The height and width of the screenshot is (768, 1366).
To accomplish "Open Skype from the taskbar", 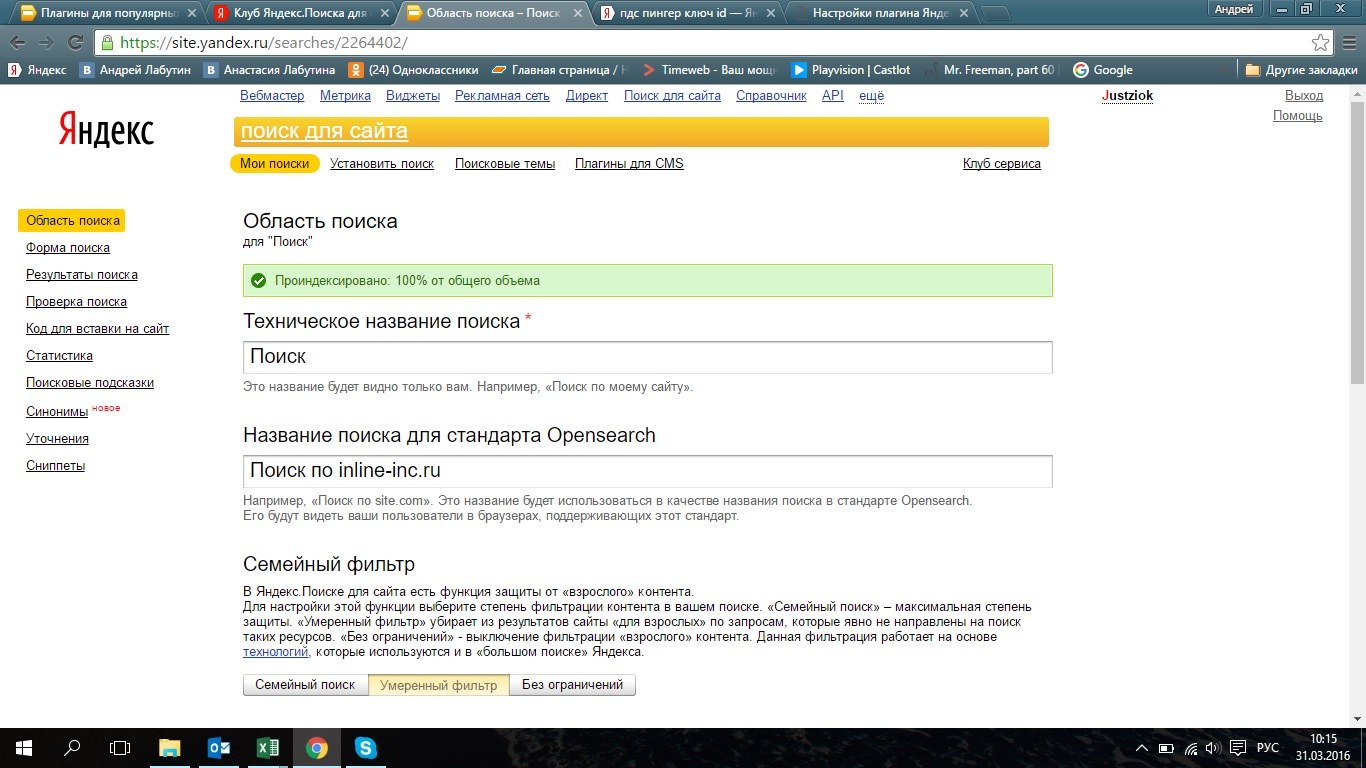I will 365,748.
